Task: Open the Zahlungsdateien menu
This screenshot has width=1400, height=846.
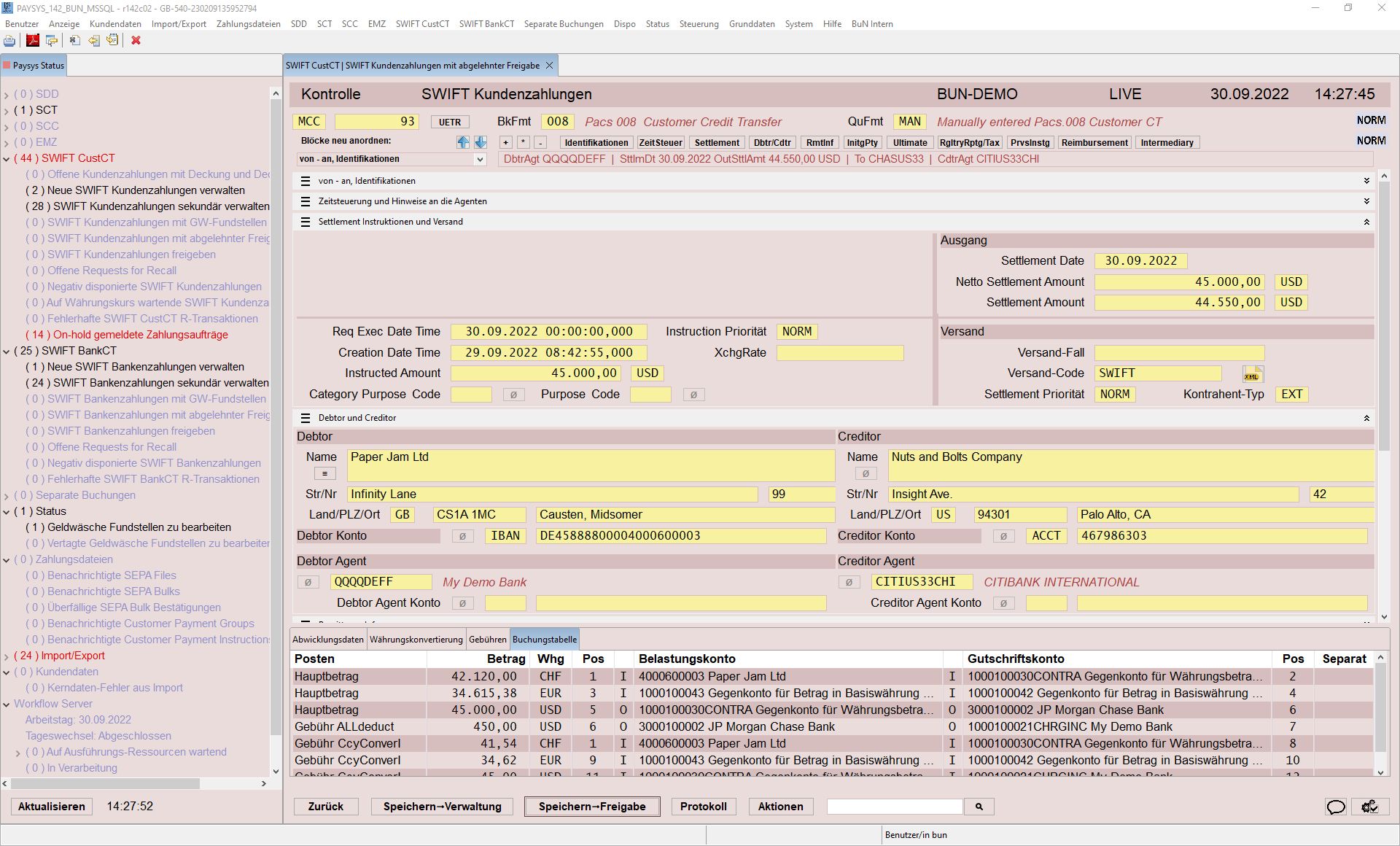Action: [248, 23]
